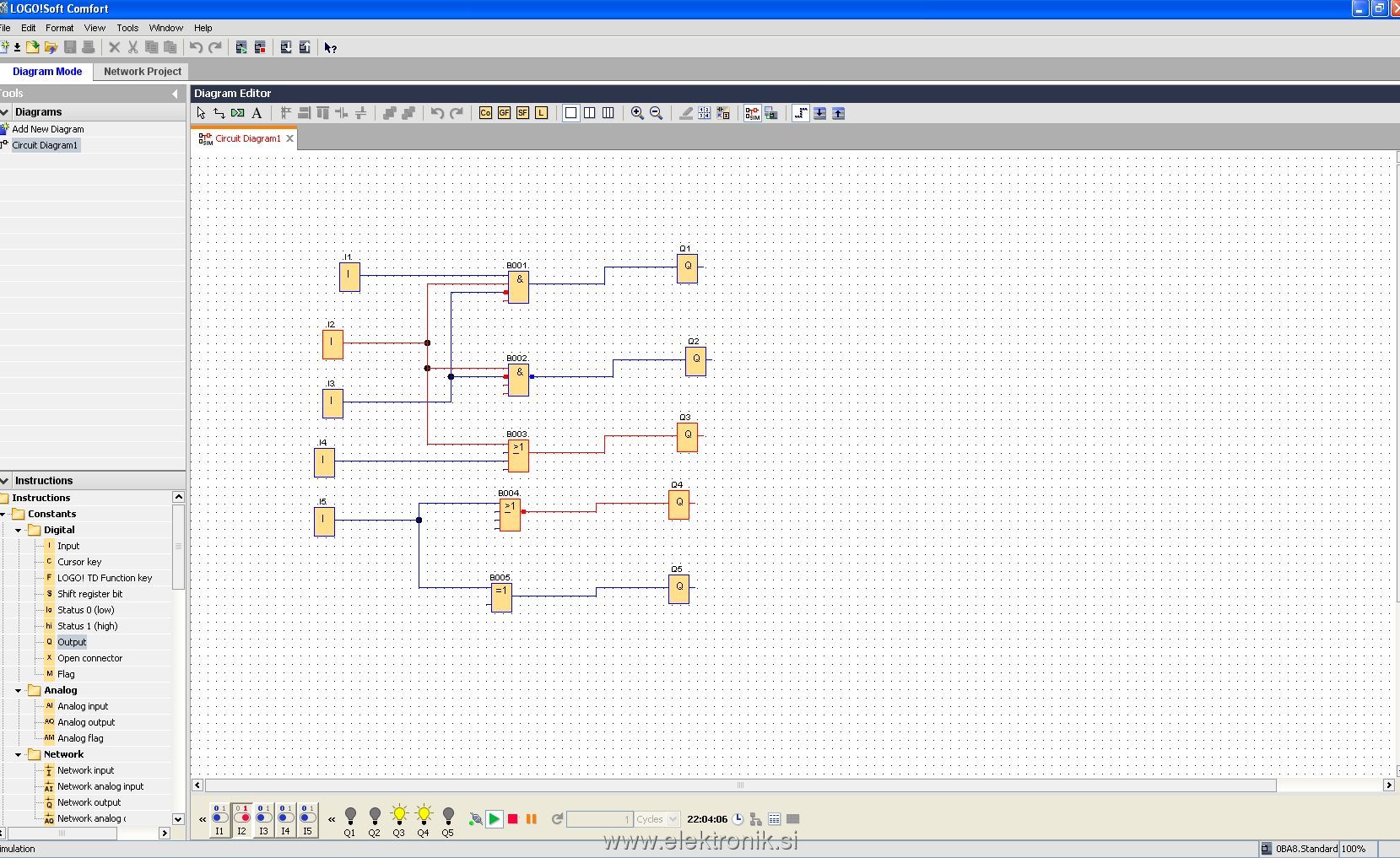Click the lit Q4 output lamp
Viewport: 1400px width, 858px height.
pyautogui.click(x=424, y=815)
